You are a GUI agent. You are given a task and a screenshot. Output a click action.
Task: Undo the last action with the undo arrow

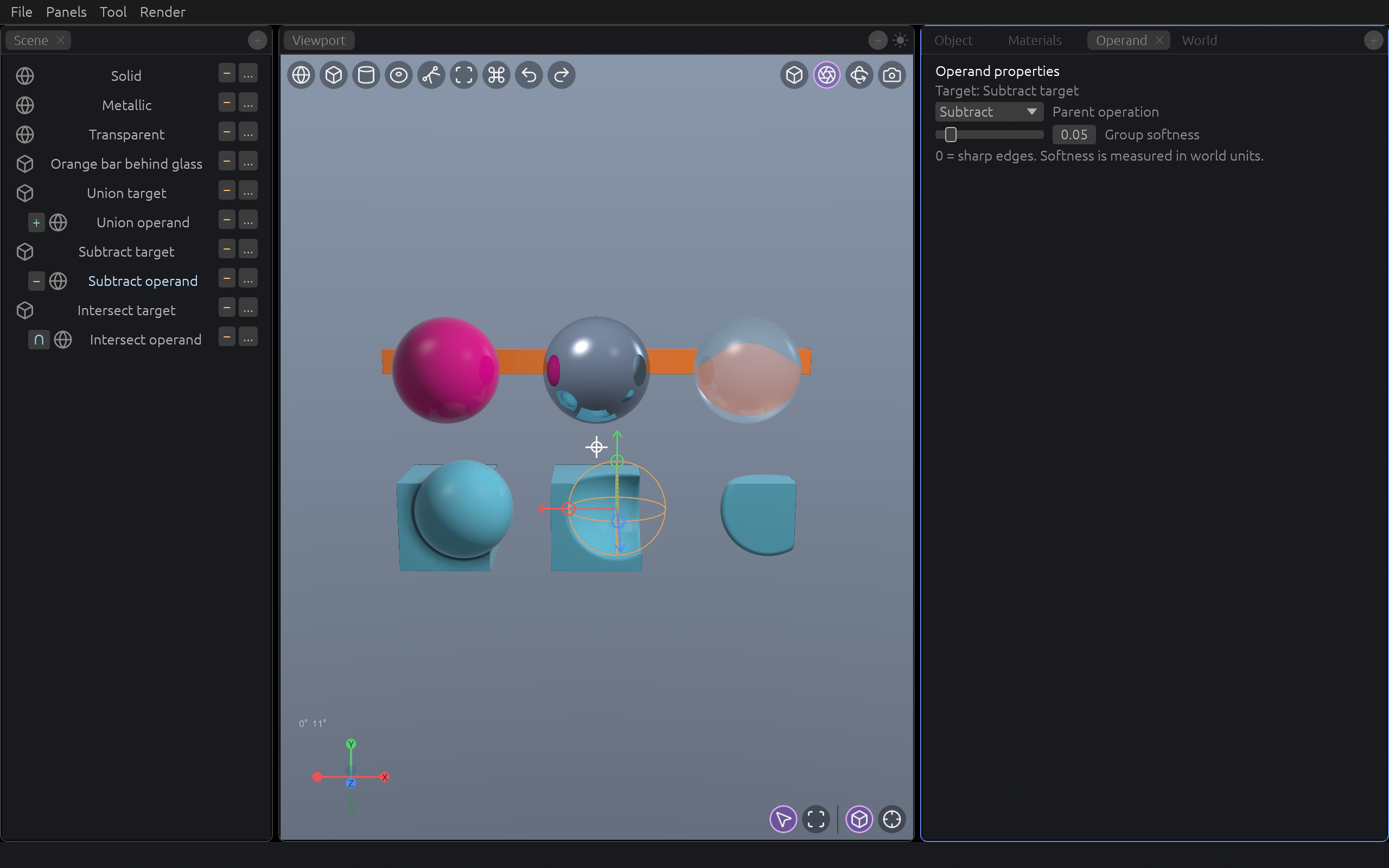529,75
